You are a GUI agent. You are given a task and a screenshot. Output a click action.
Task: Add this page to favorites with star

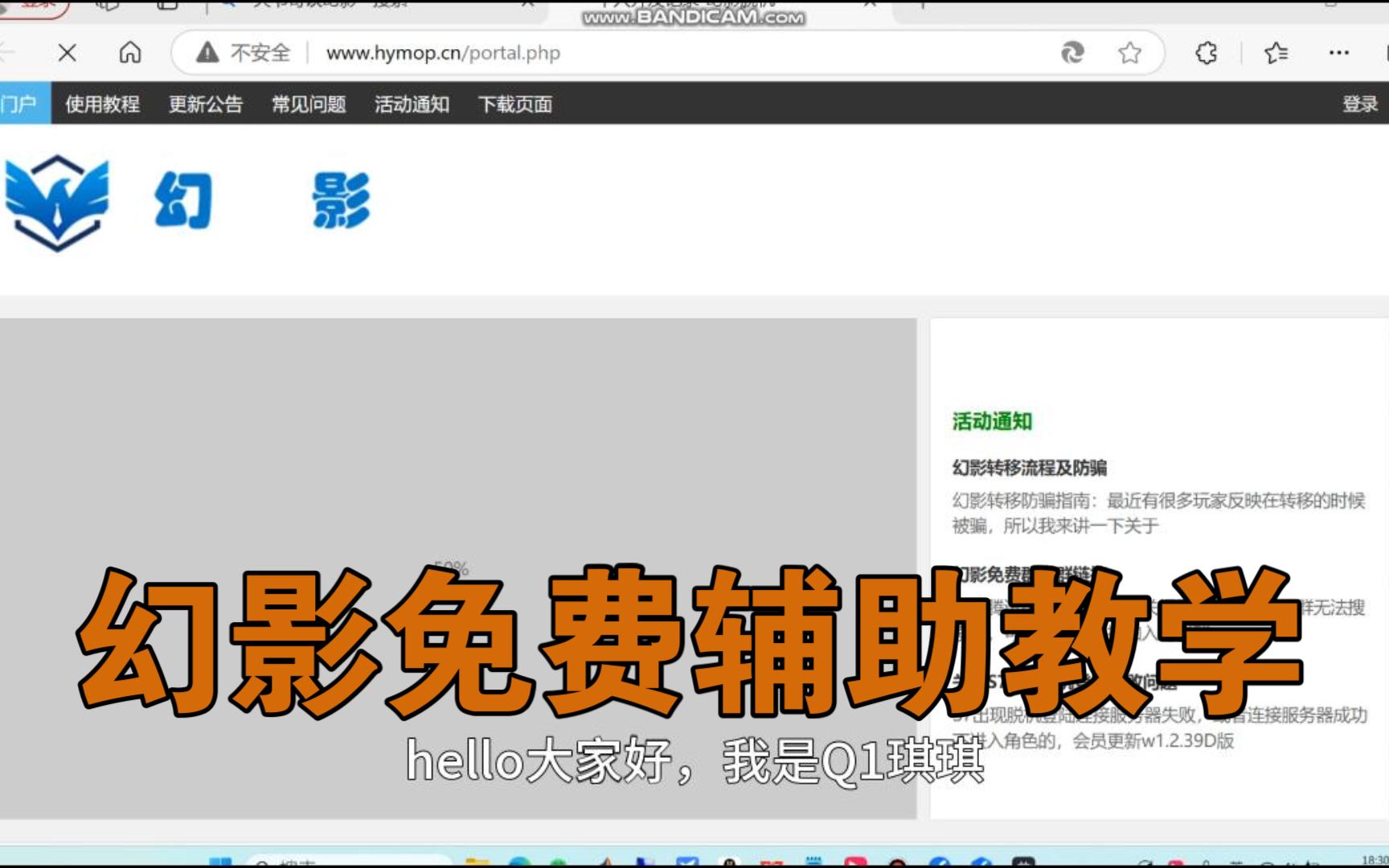click(1129, 53)
